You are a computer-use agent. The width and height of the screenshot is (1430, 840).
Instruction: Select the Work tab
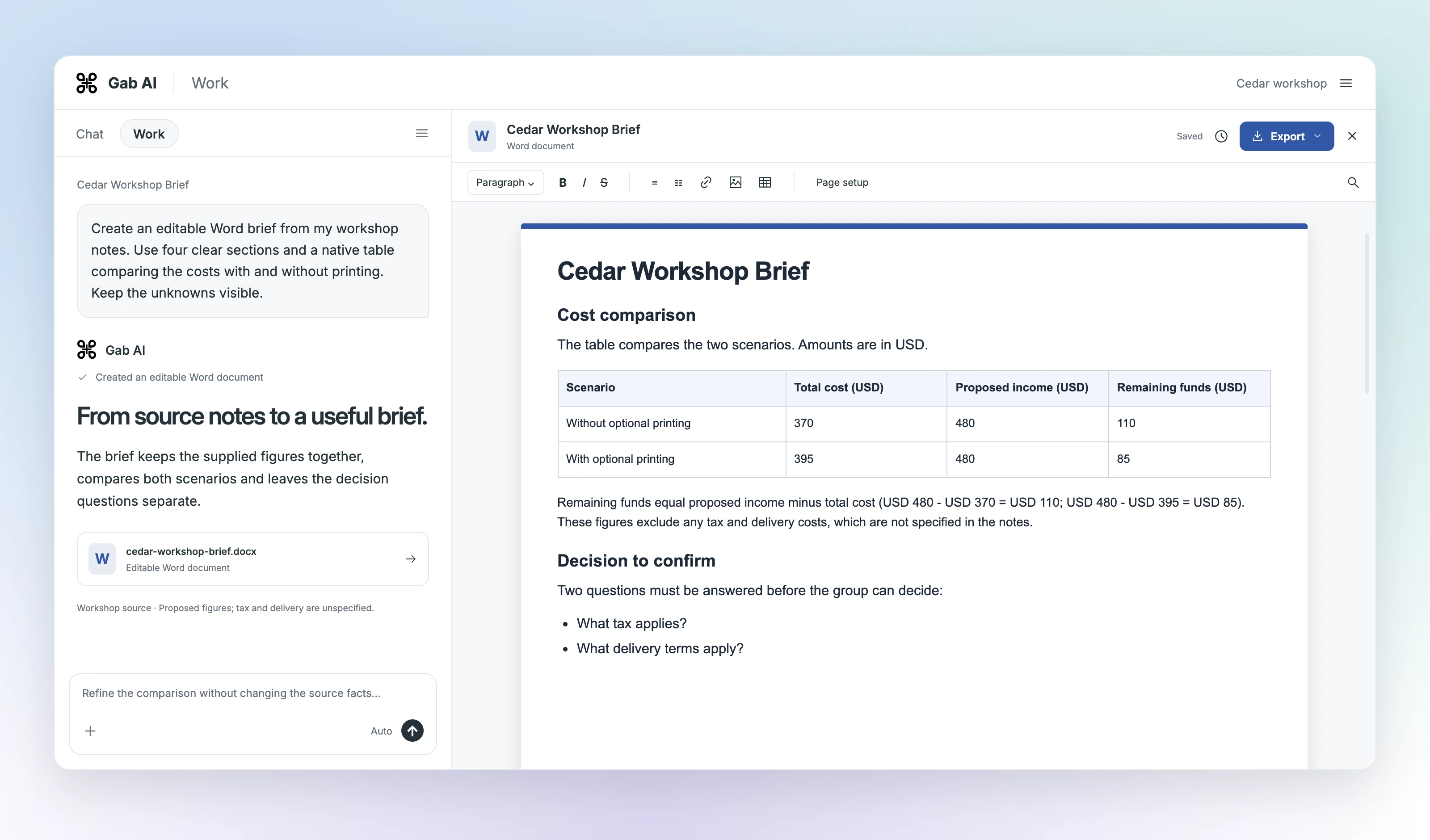(149, 134)
